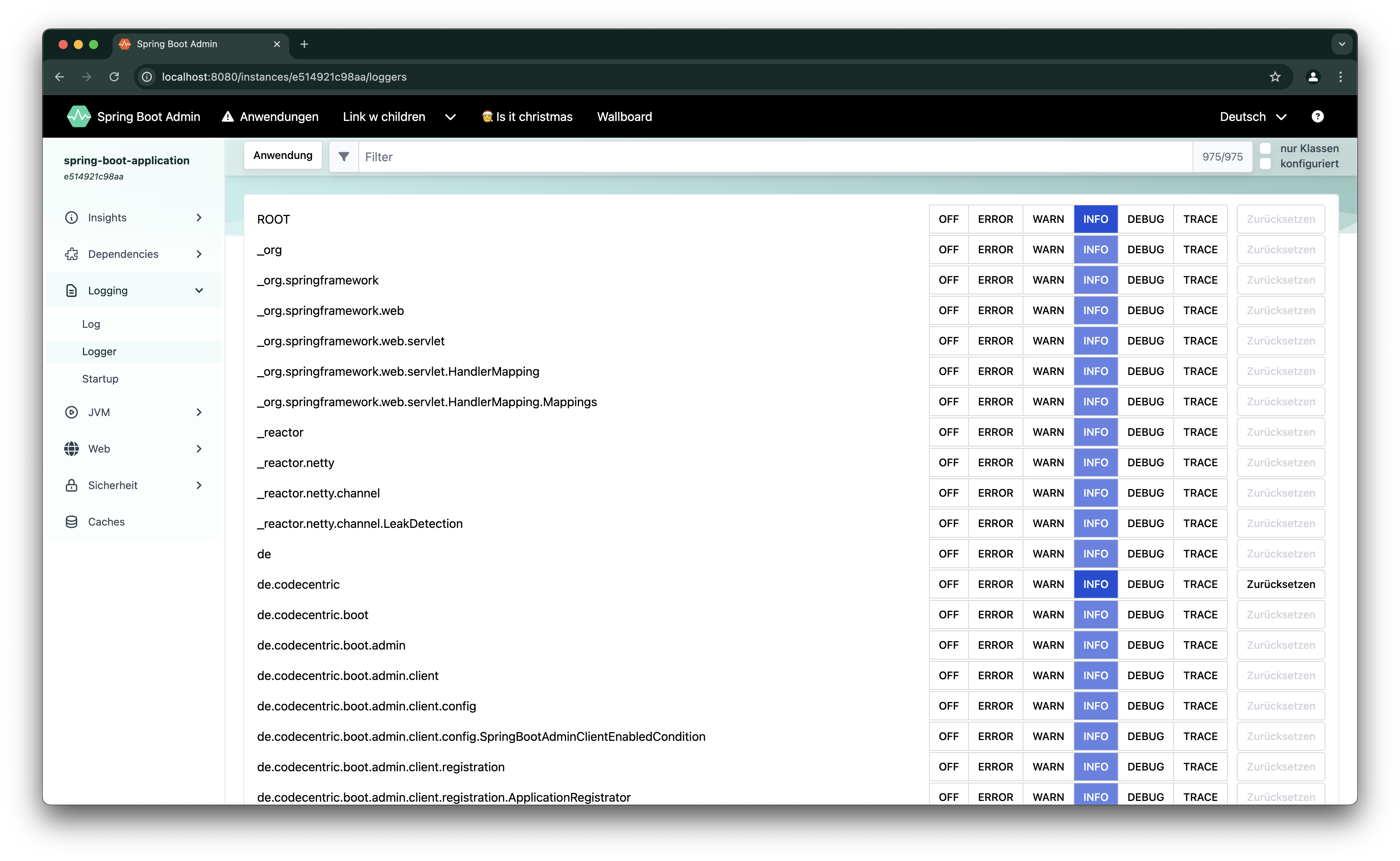This screenshot has width=1400, height=861.
Task: Toggle DEBUG level for ROOT logger
Action: 1146,219
